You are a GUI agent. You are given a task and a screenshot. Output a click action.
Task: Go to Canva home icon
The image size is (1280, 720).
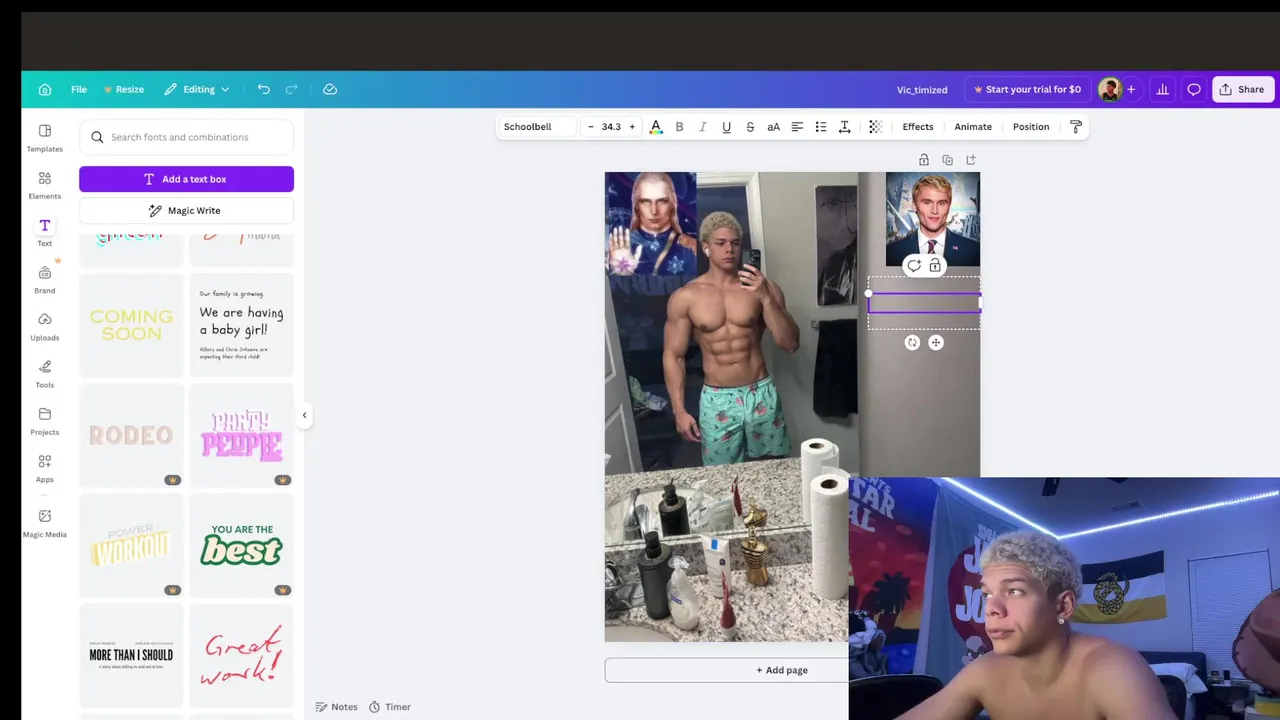click(45, 89)
